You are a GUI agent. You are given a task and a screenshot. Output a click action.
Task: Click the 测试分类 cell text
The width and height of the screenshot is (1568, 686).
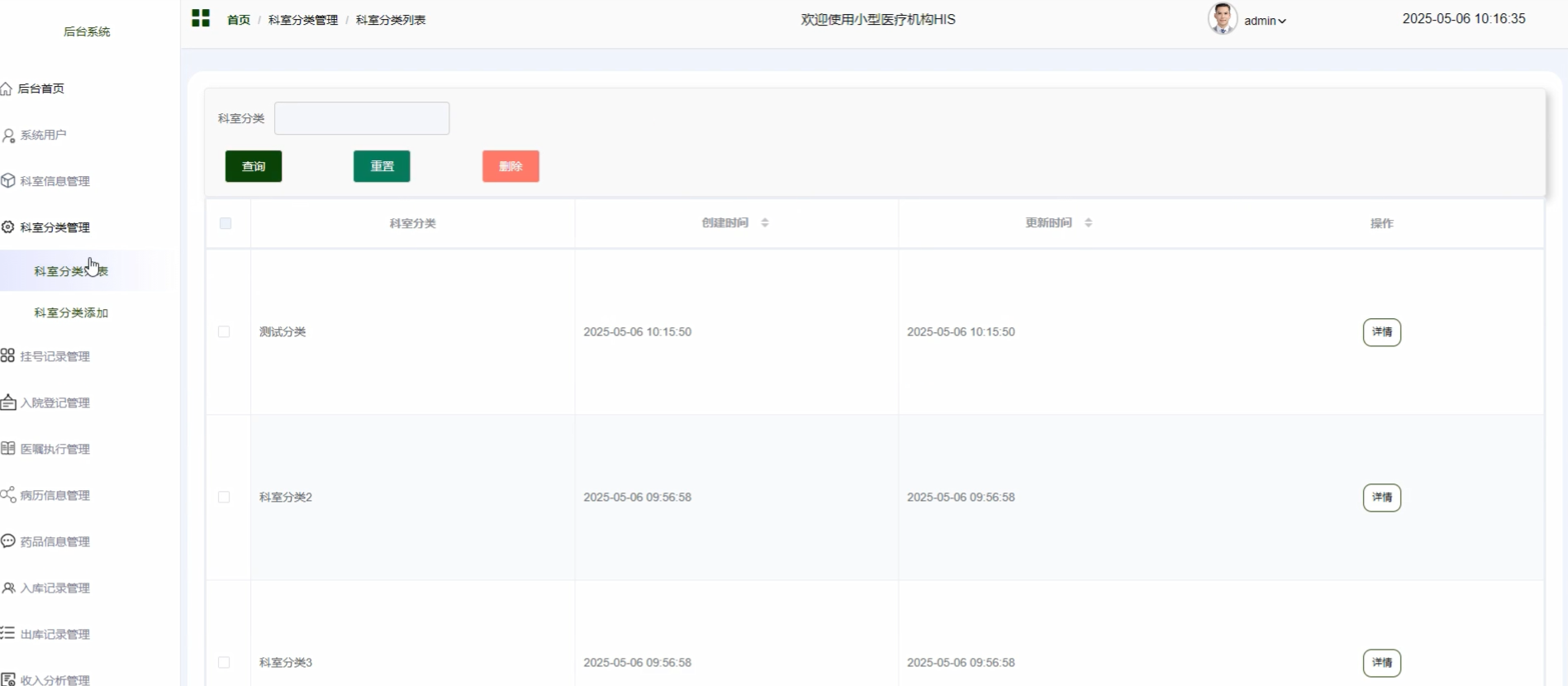(283, 331)
